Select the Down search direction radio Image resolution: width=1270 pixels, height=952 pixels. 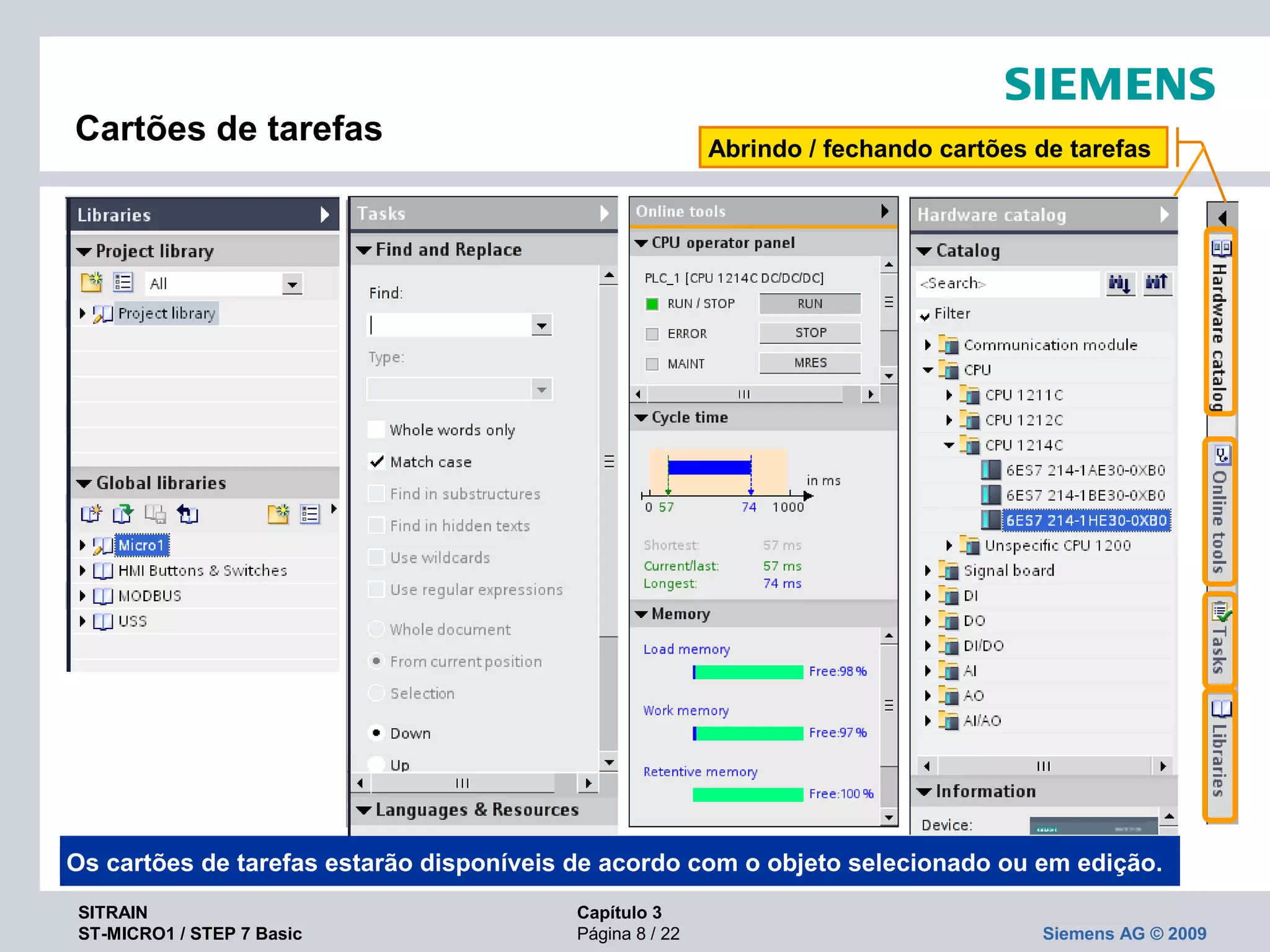pyautogui.click(x=376, y=733)
